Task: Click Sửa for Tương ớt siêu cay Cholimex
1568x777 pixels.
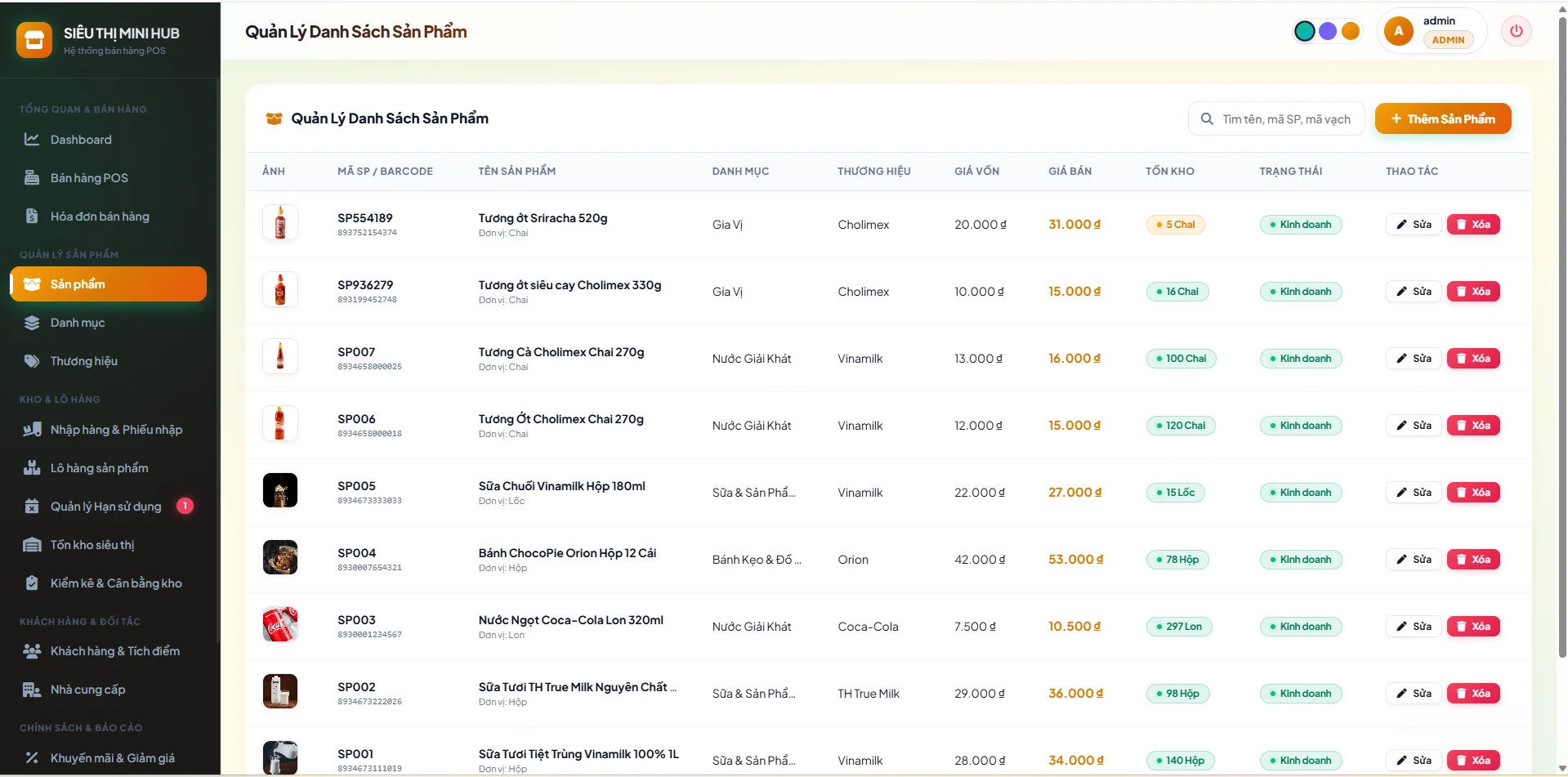Action: pyautogui.click(x=1414, y=292)
